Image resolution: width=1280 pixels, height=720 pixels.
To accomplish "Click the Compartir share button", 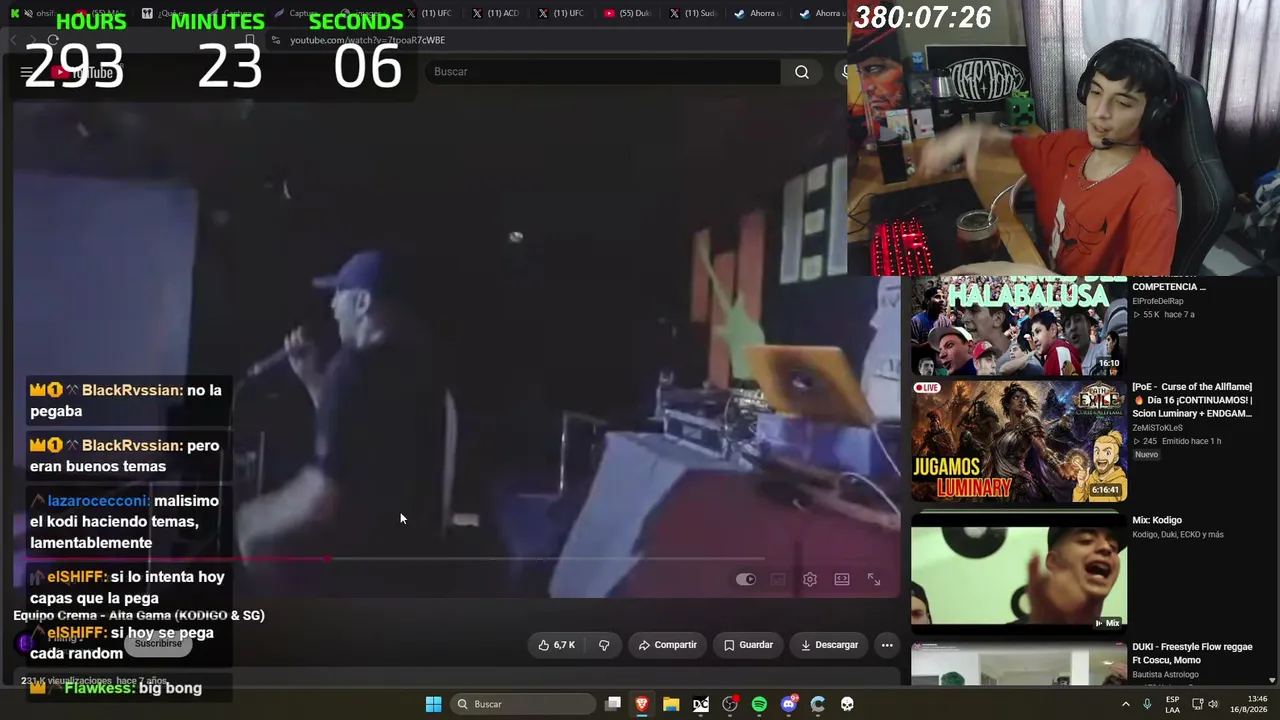I will point(667,645).
